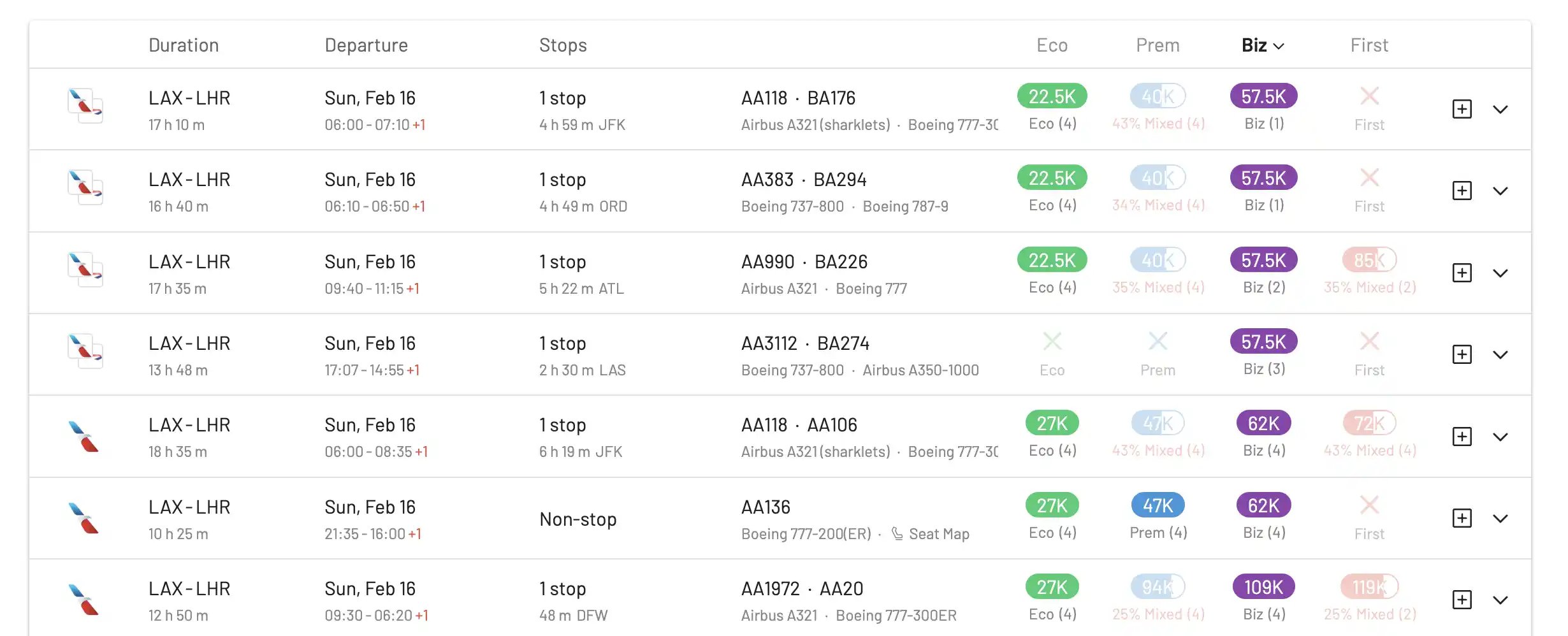Click the plus icon on the AA136 non-stop row
The width and height of the screenshot is (1568, 636).
1462,518
